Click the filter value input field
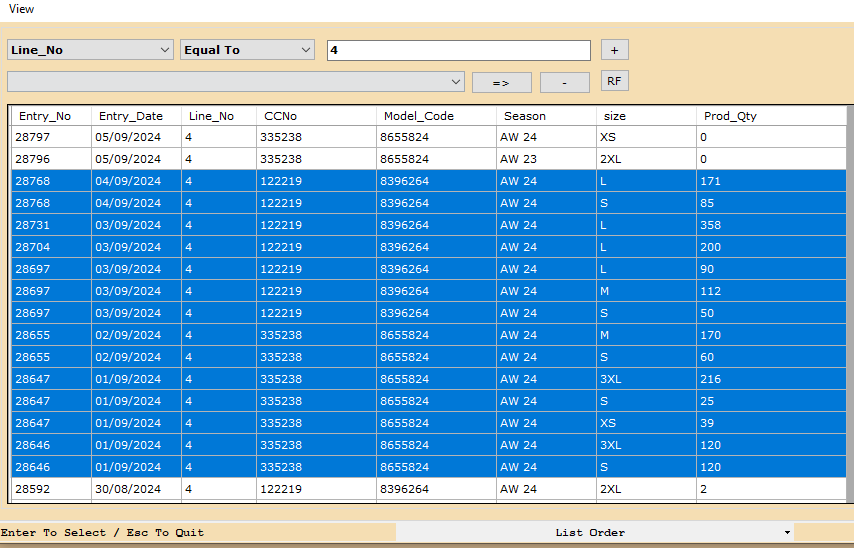Image resolution: width=854 pixels, height=548 pixels. [x=458, y=50]
